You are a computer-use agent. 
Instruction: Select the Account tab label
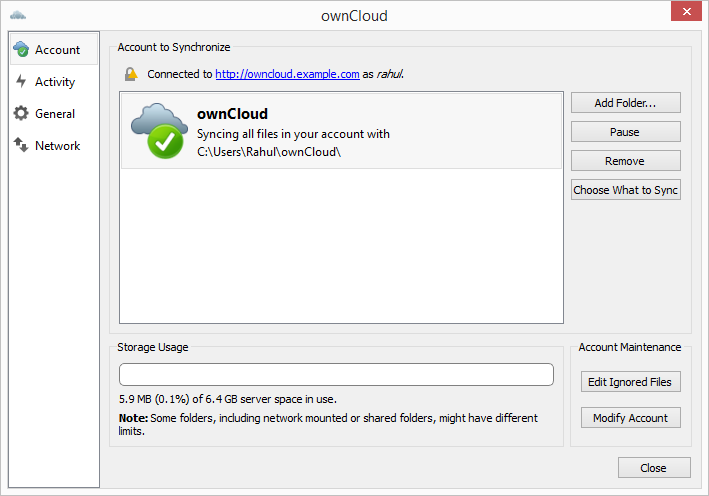click(57, 50)
